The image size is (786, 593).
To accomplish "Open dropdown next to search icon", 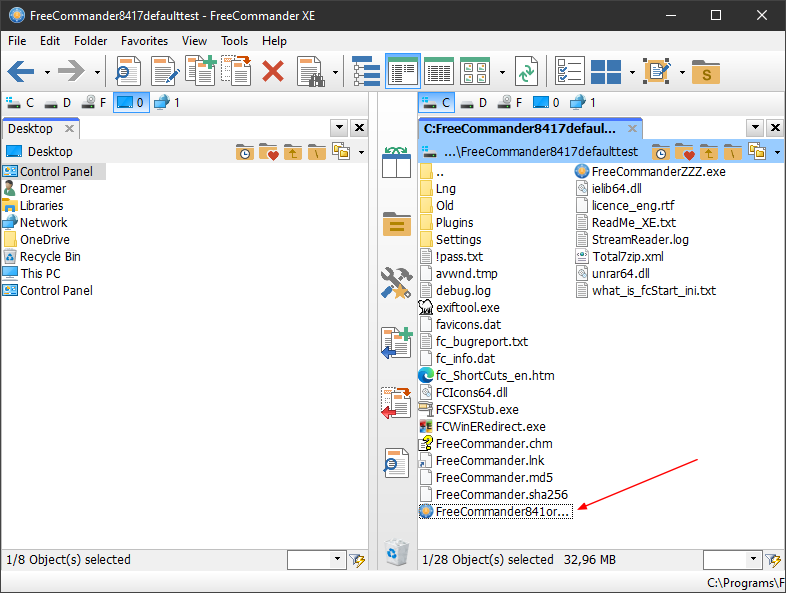I will click(x=335, y=72).
